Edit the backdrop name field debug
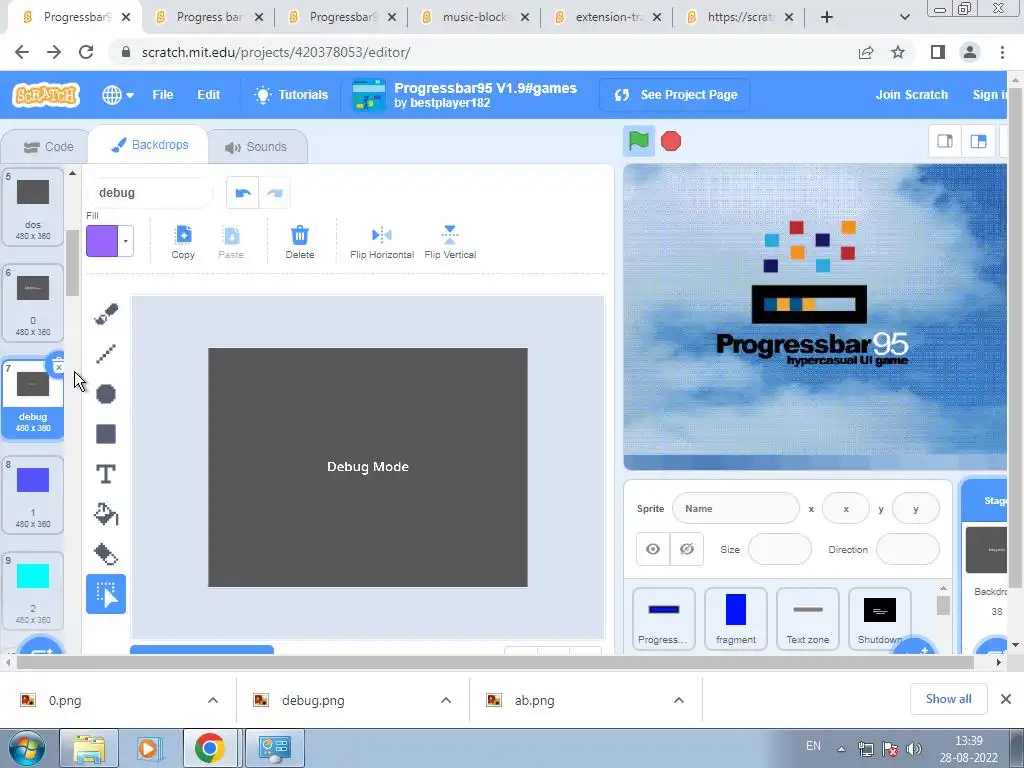This screenshot has height=768, width=1024. (149, 193)
